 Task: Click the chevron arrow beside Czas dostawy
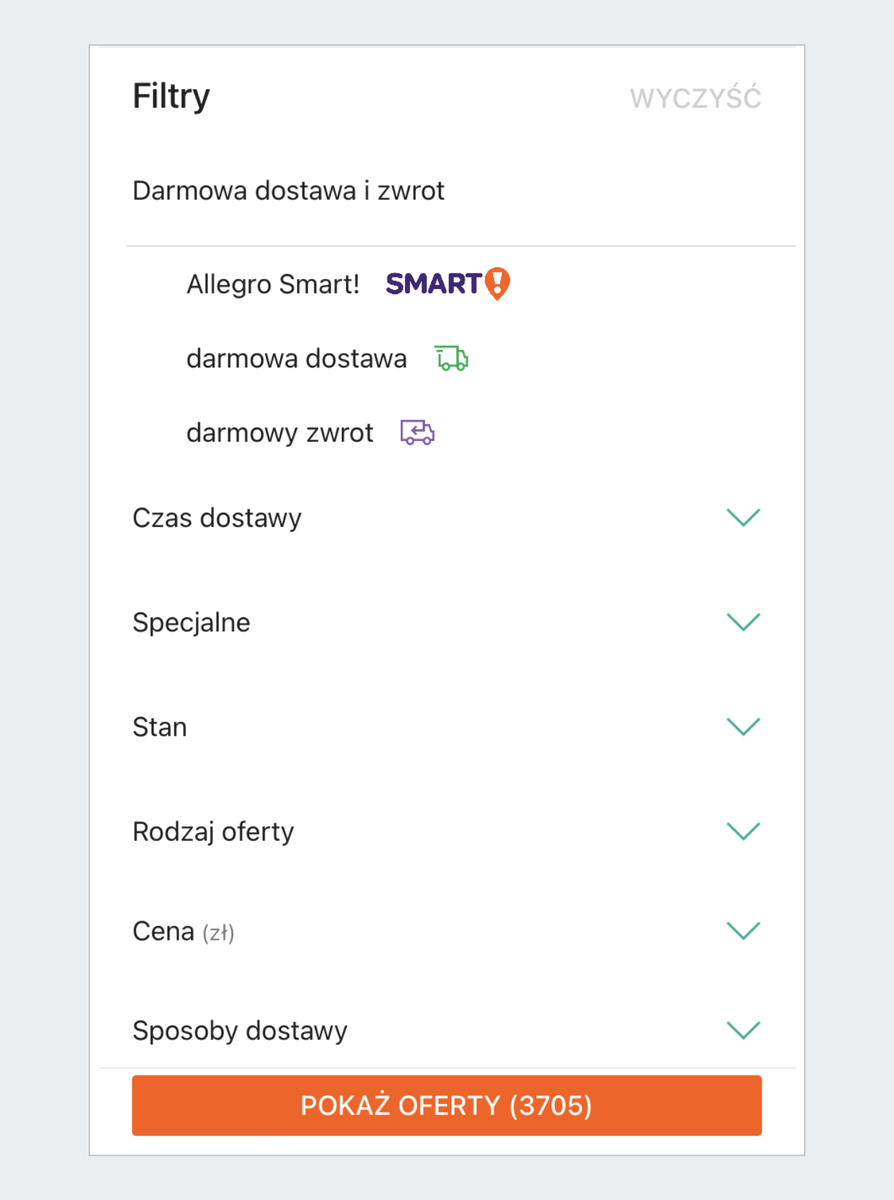click(x=743, y=517)
